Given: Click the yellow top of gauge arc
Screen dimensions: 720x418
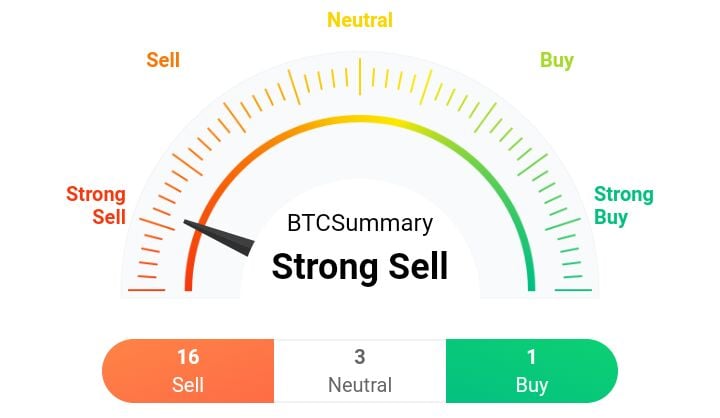Looking at the screenshot, I should coord(360,119).
